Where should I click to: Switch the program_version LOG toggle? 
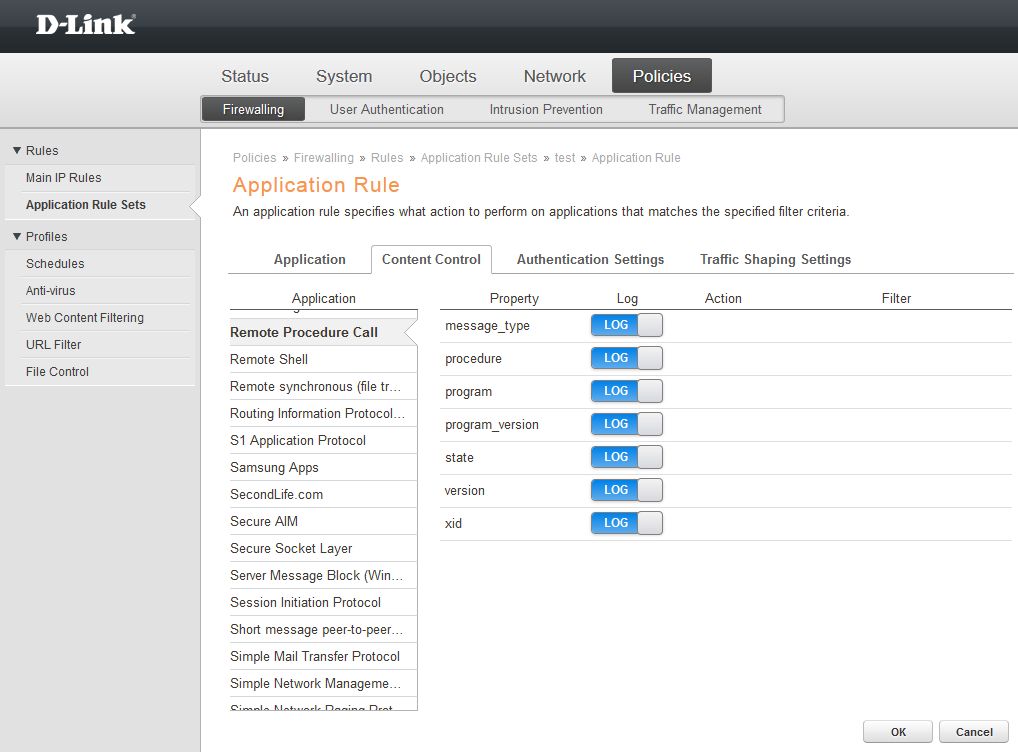coord(627,424)
